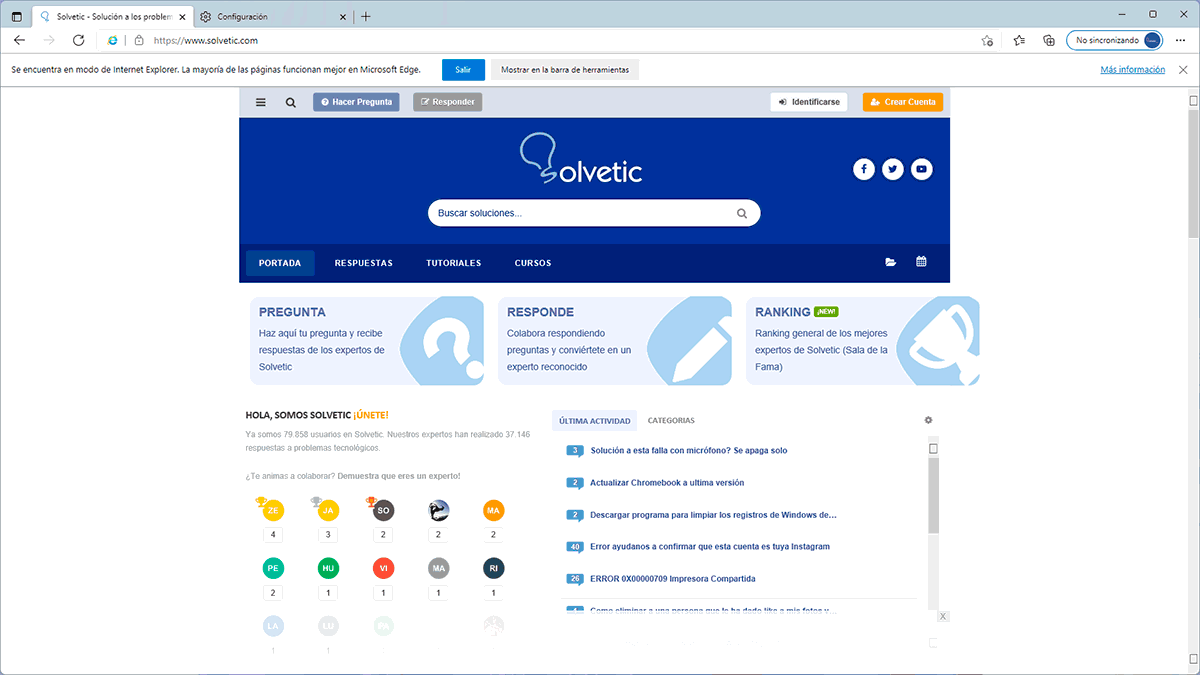The image size is (1200, 675).
Task: Click the magnifier inside Buscar soluciones box
Action: pyautogui.click(x=742, y=213)
